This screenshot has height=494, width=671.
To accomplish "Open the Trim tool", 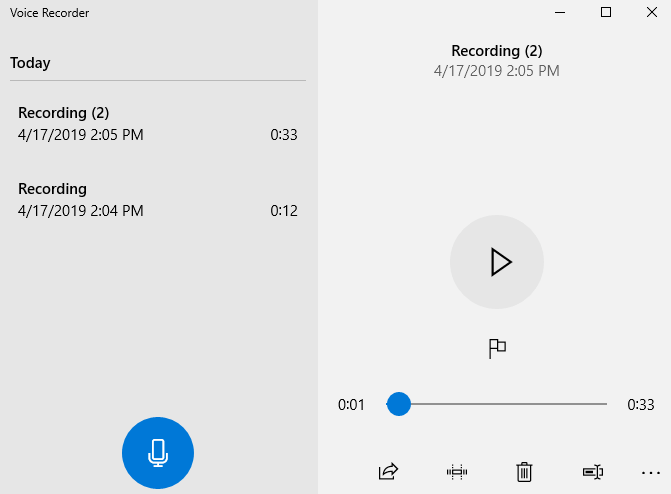I will (457, 471).
